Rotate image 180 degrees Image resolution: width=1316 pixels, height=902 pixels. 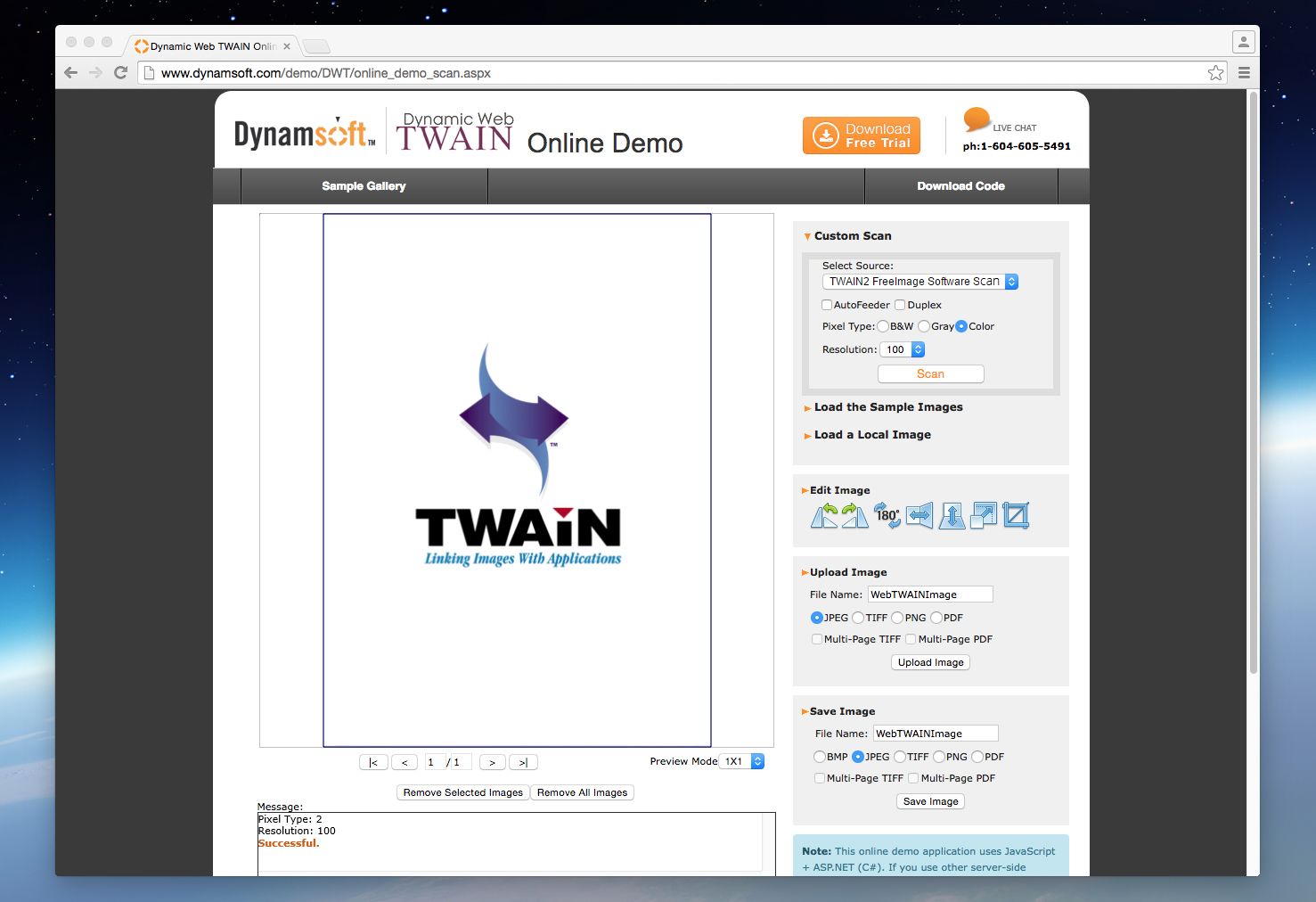pyautogui.click(x=887, y=515)
